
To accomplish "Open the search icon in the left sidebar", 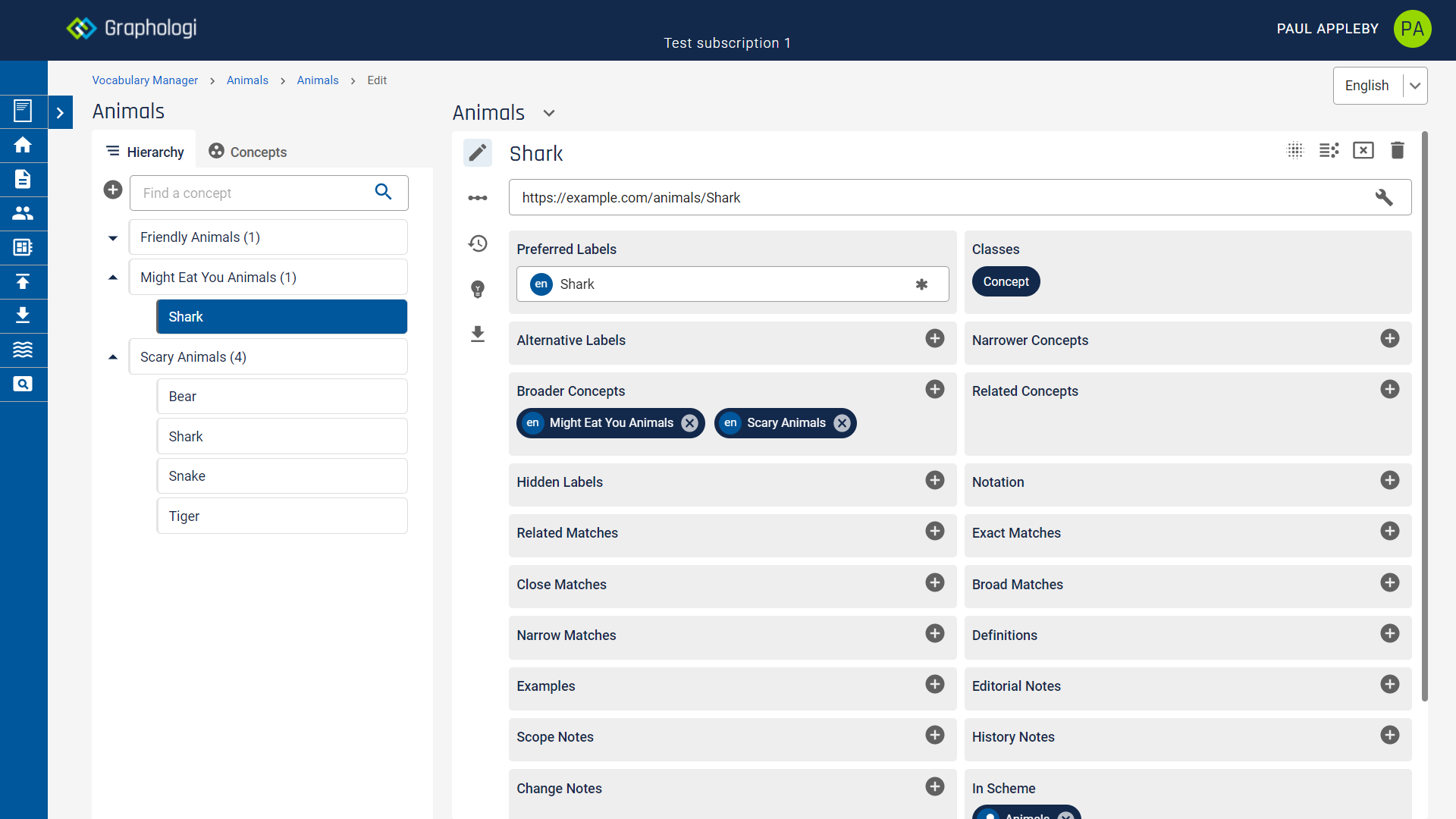I will point(24,384).
